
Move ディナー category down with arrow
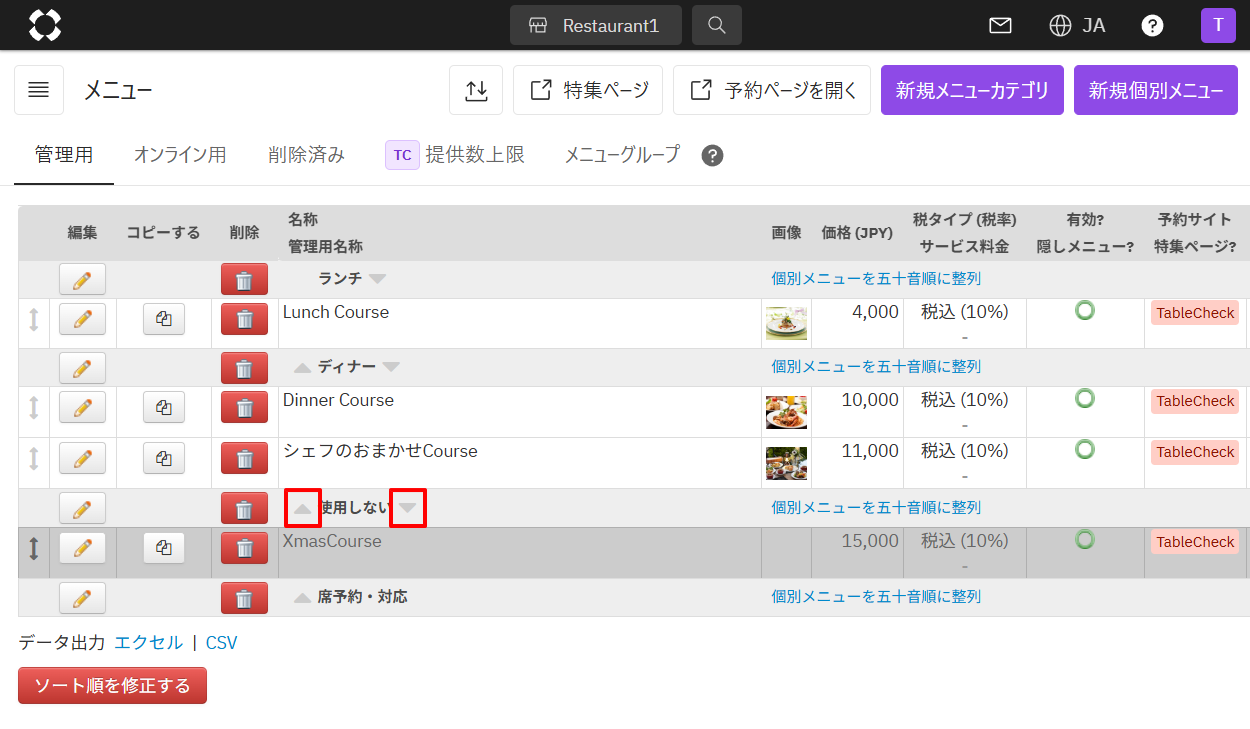(391, 367)
